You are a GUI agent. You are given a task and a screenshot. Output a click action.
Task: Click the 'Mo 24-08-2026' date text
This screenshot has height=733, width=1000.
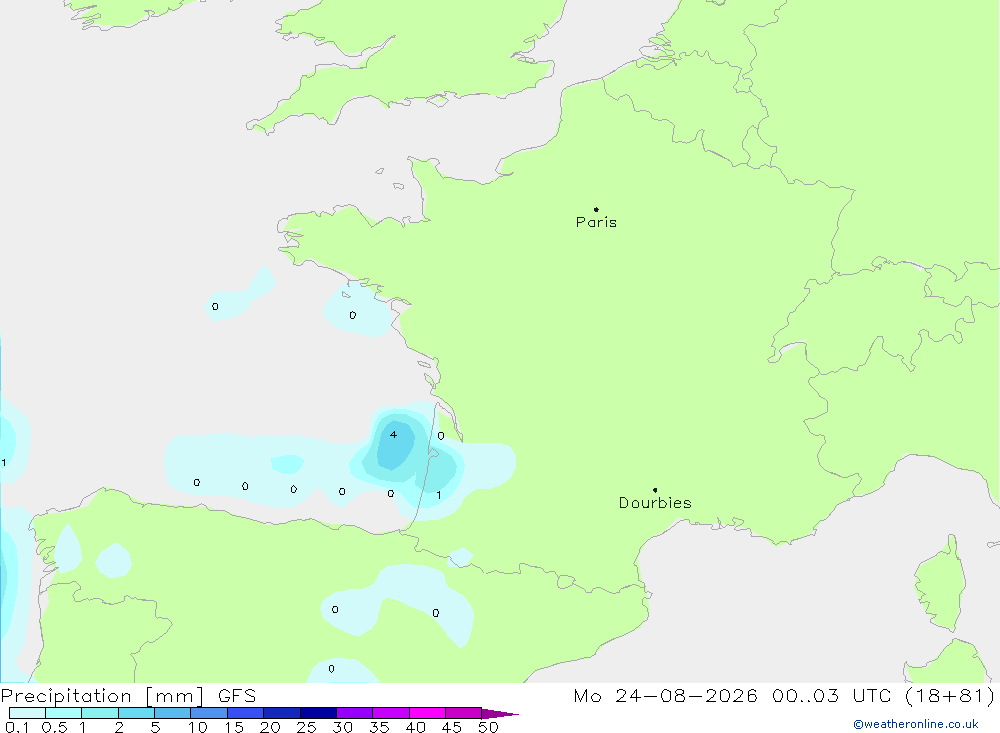click(665, 695)
